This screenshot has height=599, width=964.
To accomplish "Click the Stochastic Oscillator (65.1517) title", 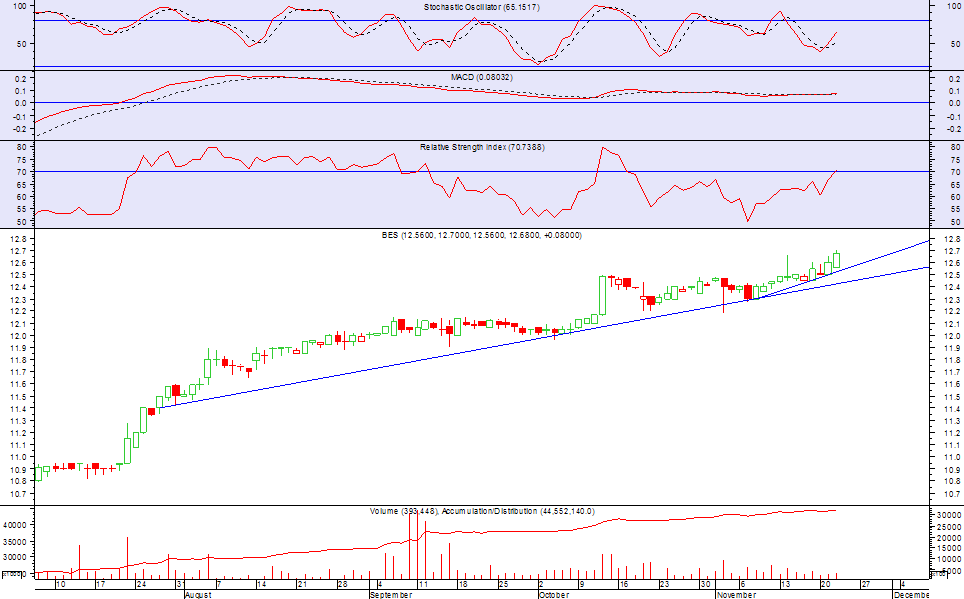I will [x=481, y=7].
